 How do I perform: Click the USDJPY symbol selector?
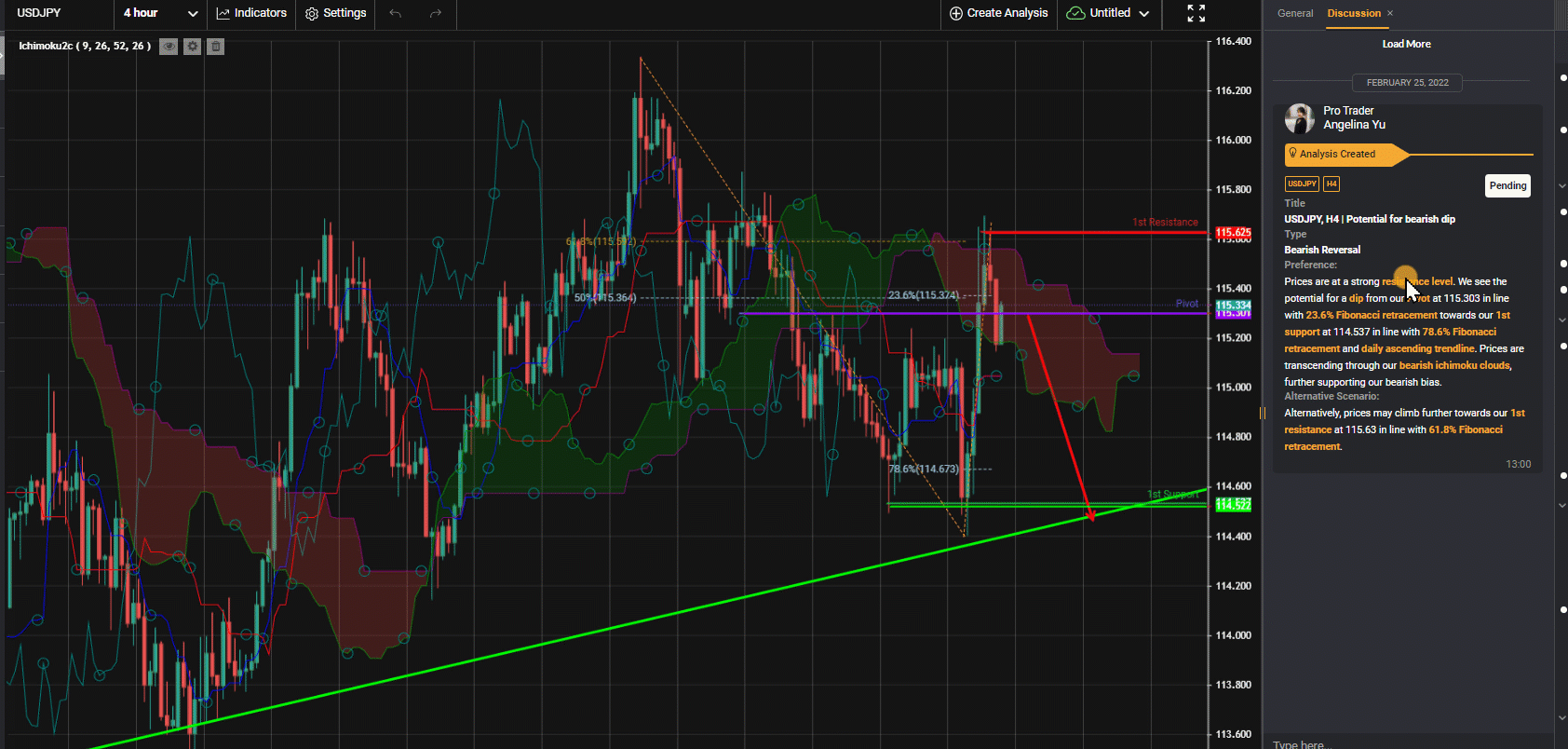(39, 13)
